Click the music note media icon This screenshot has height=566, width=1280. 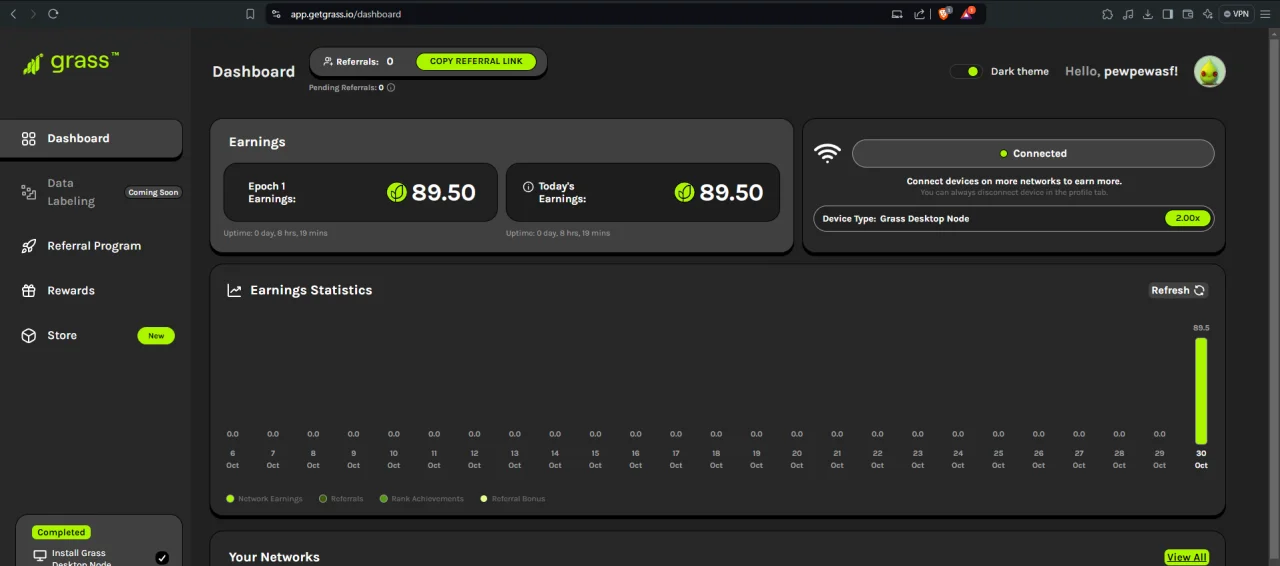pyautogui.click(x=1127, y=14)
